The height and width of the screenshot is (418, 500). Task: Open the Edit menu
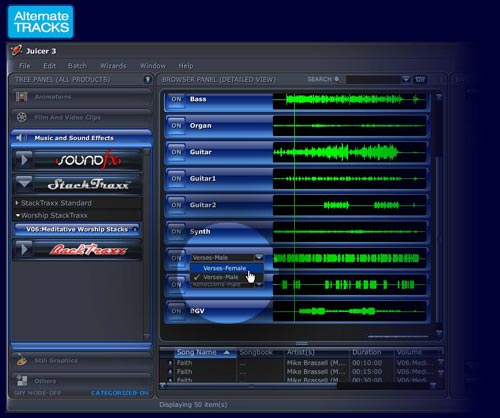(x=49, y=66)
